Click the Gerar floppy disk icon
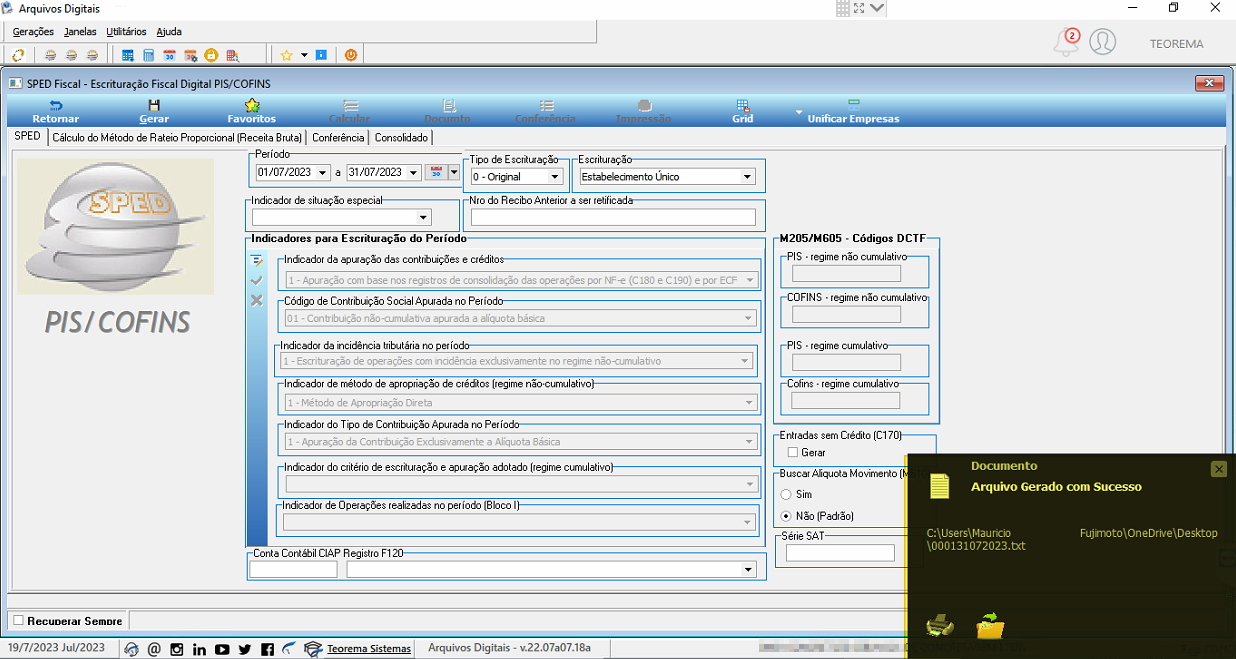 (x=153, y=105)
